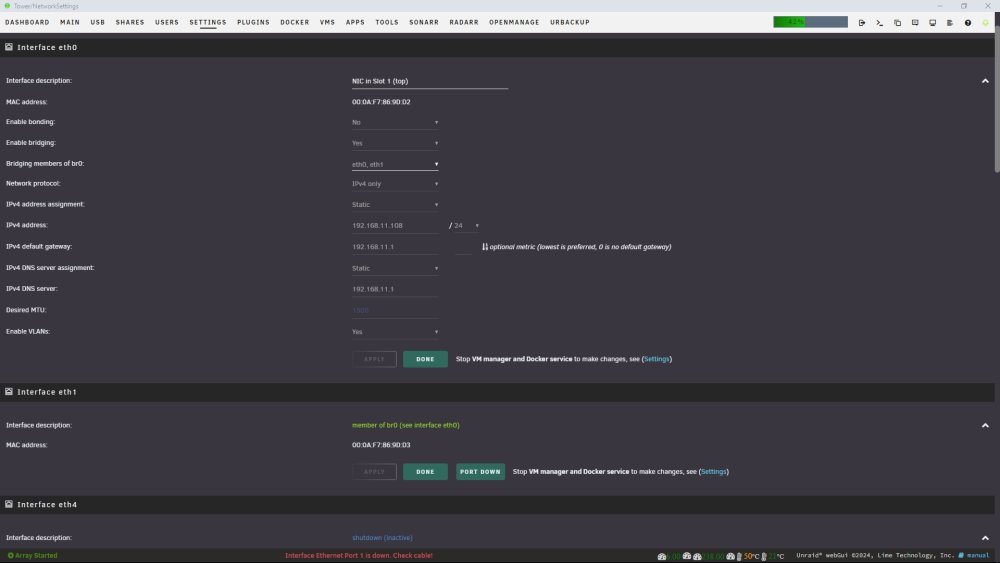Open the Sonarr tab
The height and width of the screenshot is (563, 1000).
click(x=424, y=22)
